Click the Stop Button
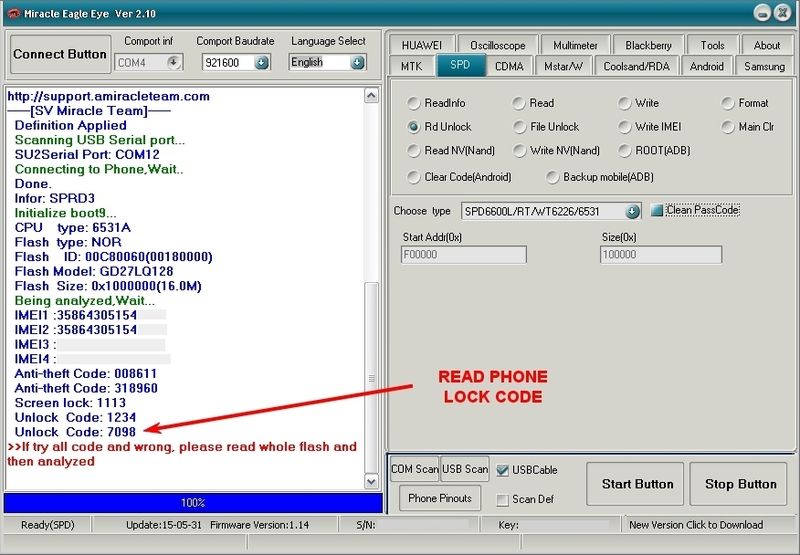The image size is (800, 555). pyautogui.click(x=740, y=484)
